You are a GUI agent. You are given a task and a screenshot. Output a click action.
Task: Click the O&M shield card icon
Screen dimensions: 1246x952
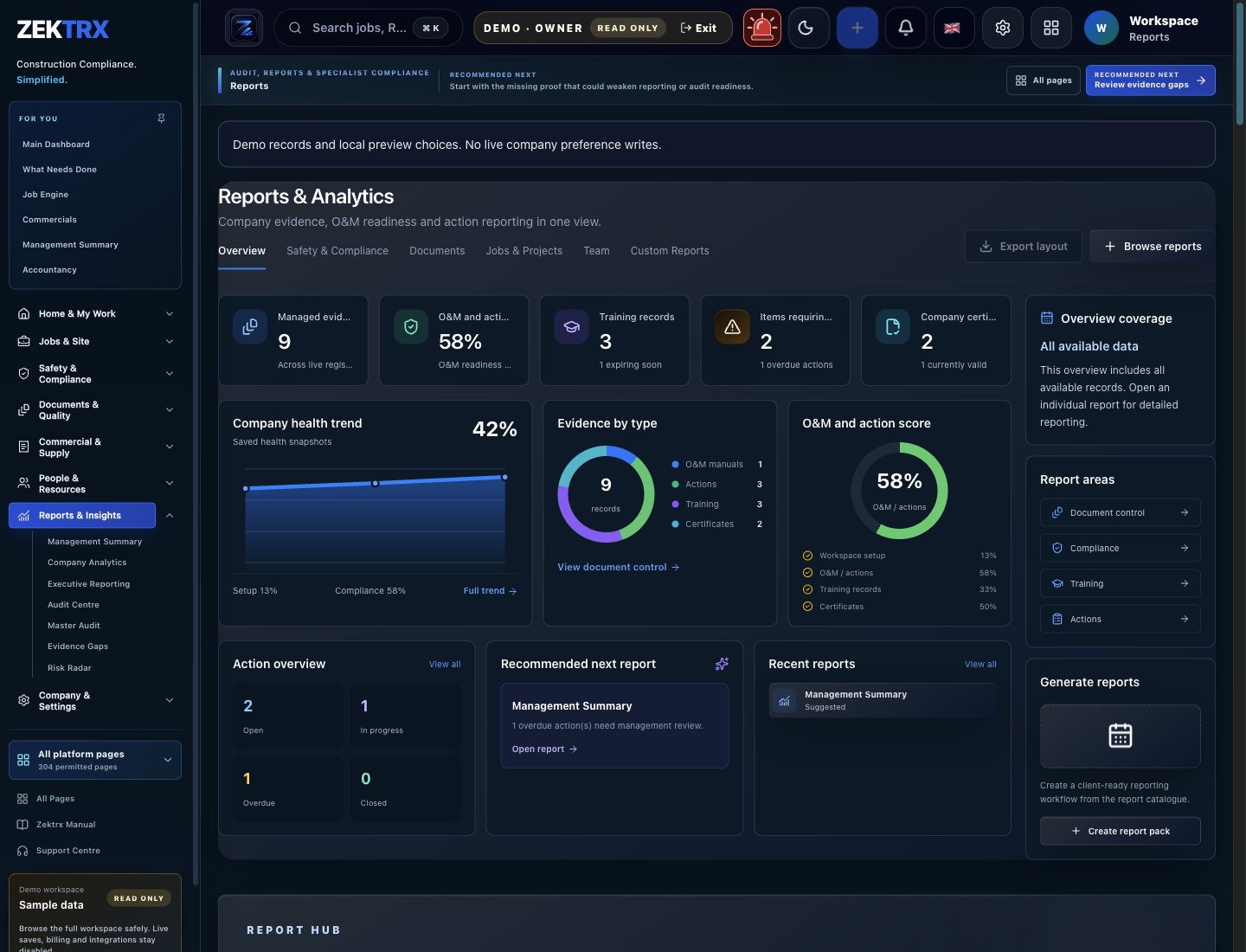(411, 327)
